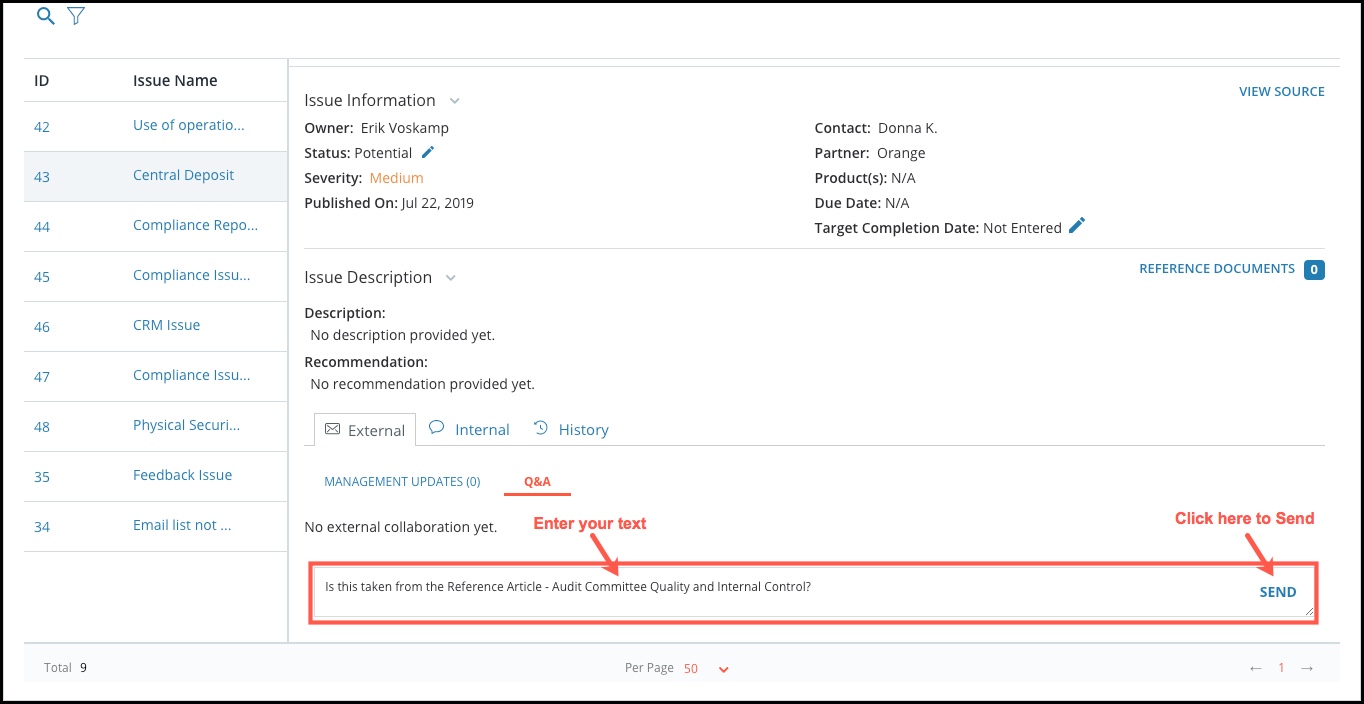Select the Central Deposit issue

click(183, 176)
